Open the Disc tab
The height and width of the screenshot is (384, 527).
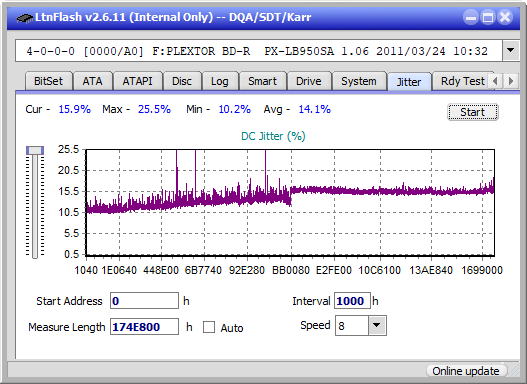pyautogui.click(x=182, y=81)
